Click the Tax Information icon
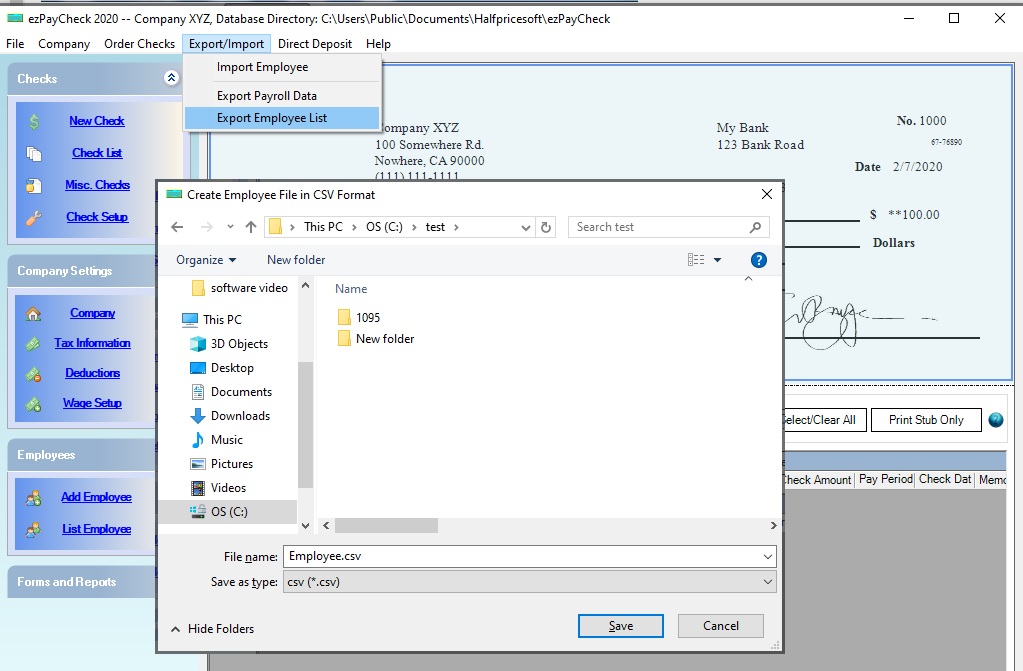The height and width of the screenshot is (671, 1023). coord(34,343)
